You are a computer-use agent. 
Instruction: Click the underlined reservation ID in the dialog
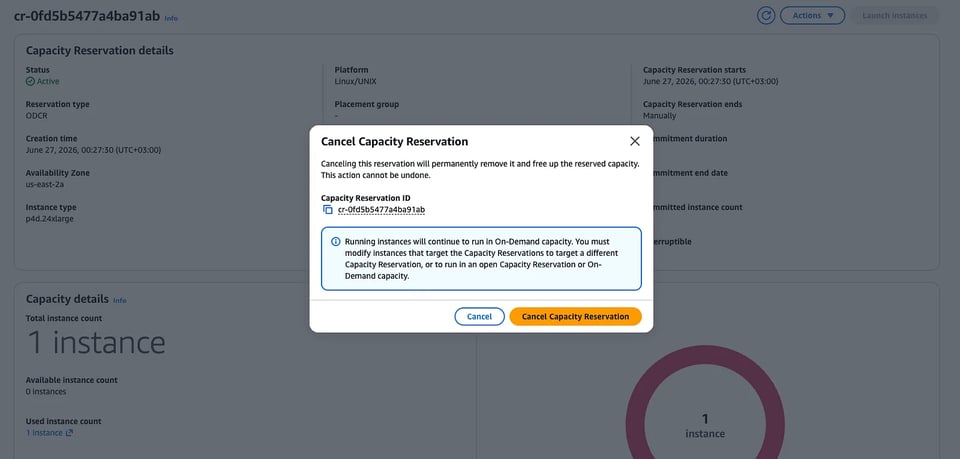click(x=381, y=210)
